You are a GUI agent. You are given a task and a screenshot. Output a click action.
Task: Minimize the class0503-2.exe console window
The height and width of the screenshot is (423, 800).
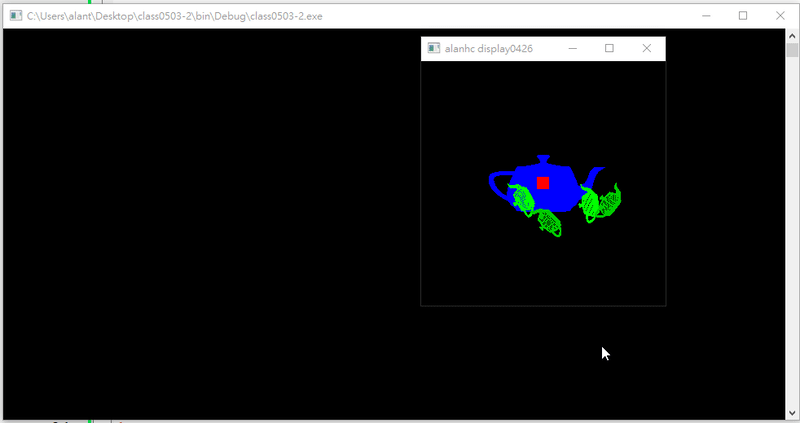(x=706, y=16)
